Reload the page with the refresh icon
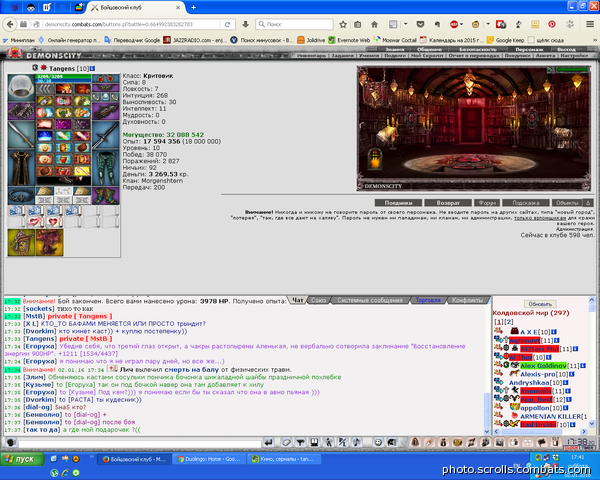 (227, 24)
